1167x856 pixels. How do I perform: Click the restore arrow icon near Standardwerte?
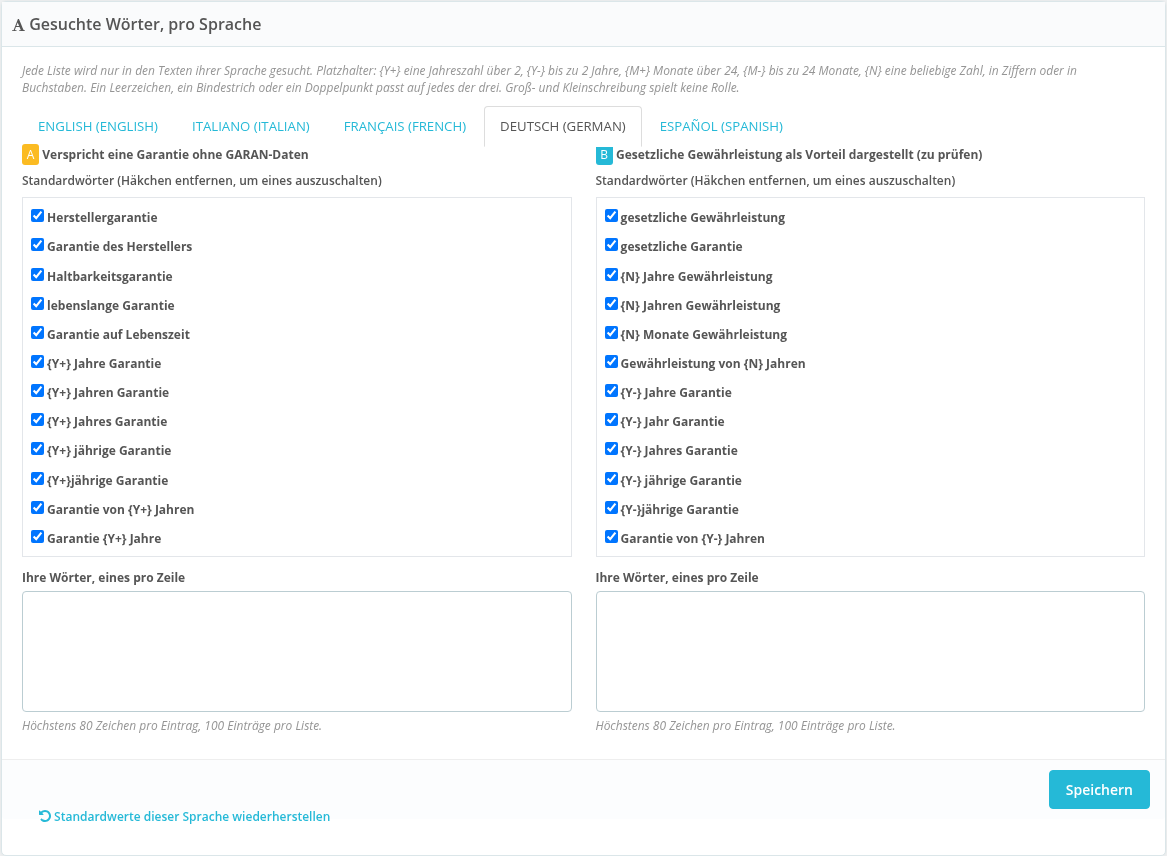pos(45,816)
